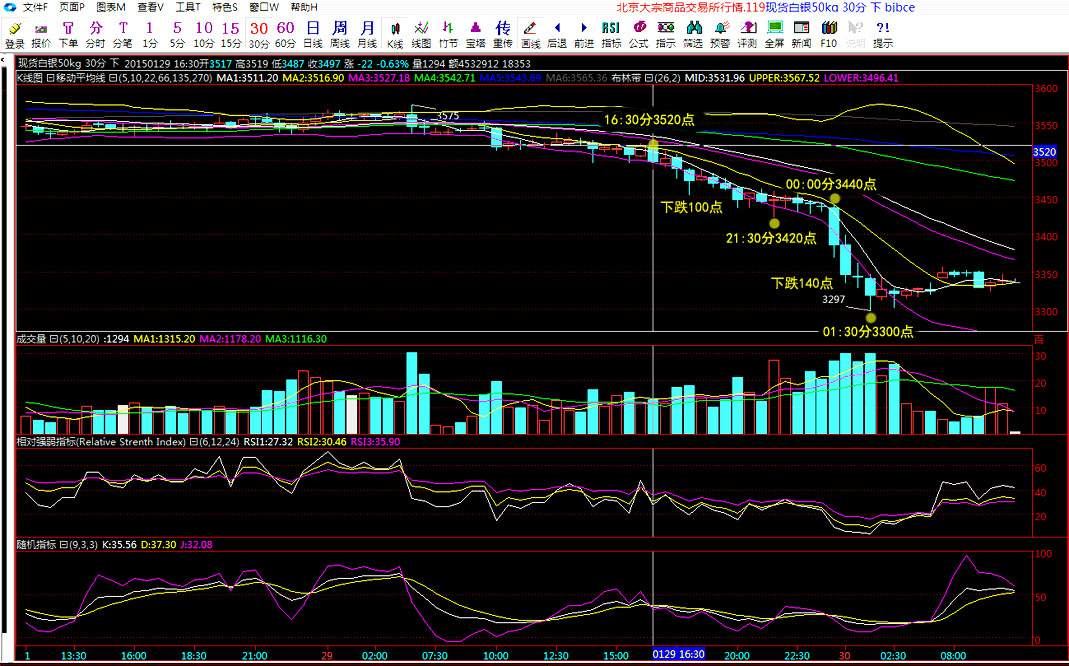Image resolution: width=1069 pixels, height=666 pixels.
Task: Choose the 线图 line chart type
Action: coord(421,35)
